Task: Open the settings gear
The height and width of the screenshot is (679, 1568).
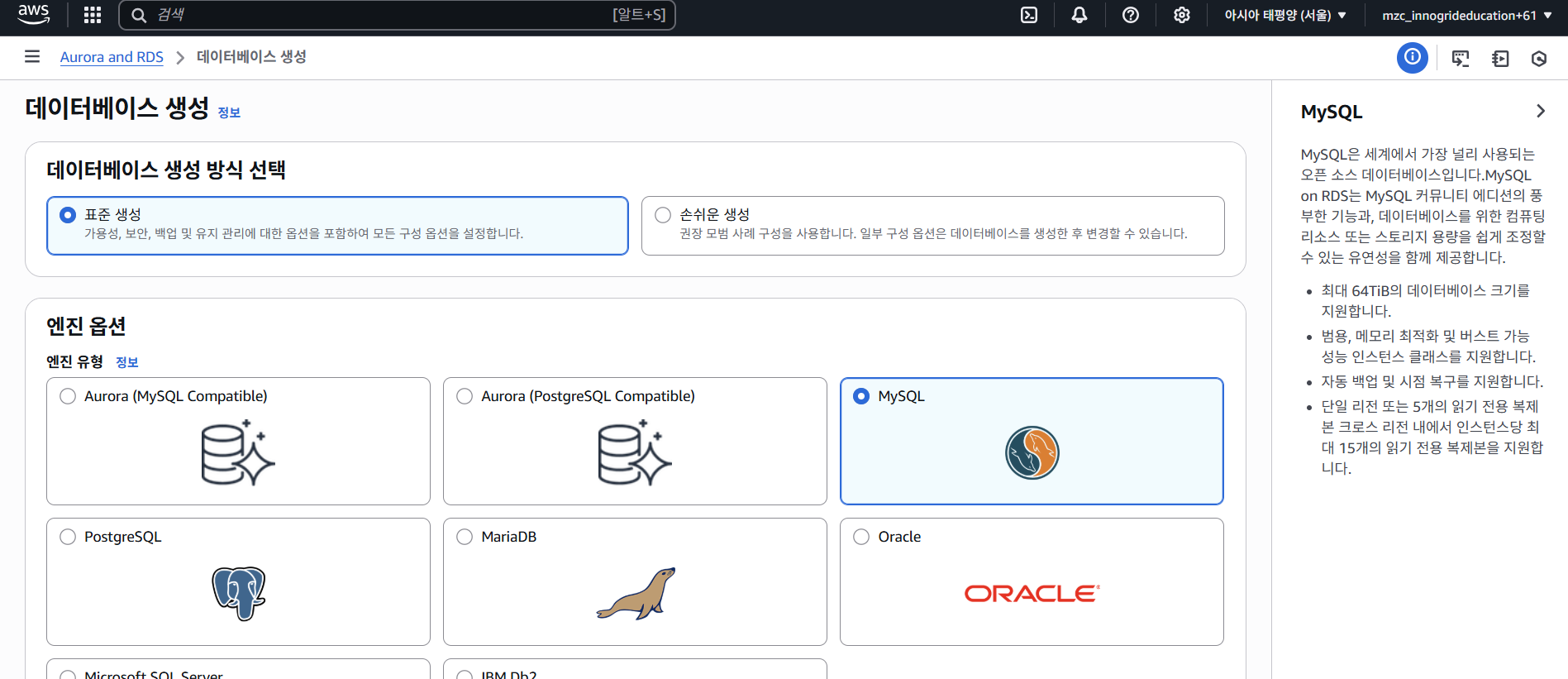Action: (x=1182, y=15)
